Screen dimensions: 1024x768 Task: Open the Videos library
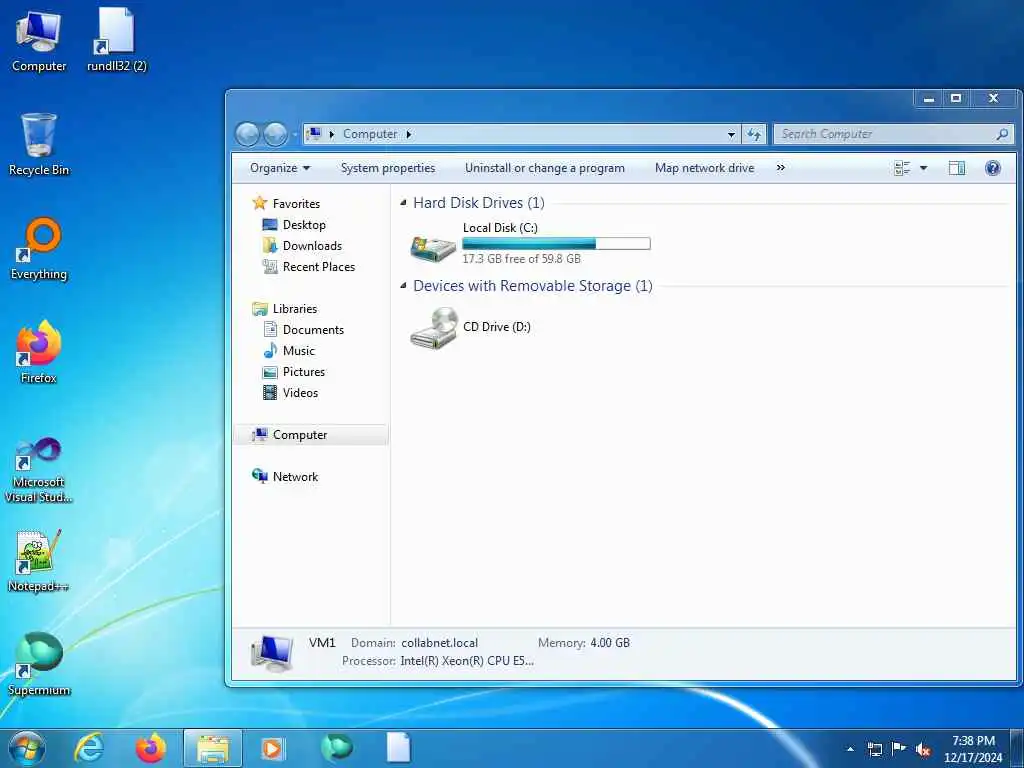[300, 392]
